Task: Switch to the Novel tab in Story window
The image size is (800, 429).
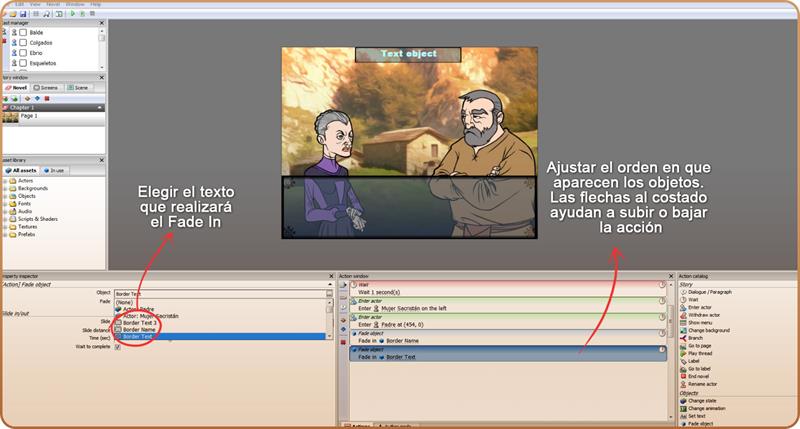Action: [x=16, y=88]
